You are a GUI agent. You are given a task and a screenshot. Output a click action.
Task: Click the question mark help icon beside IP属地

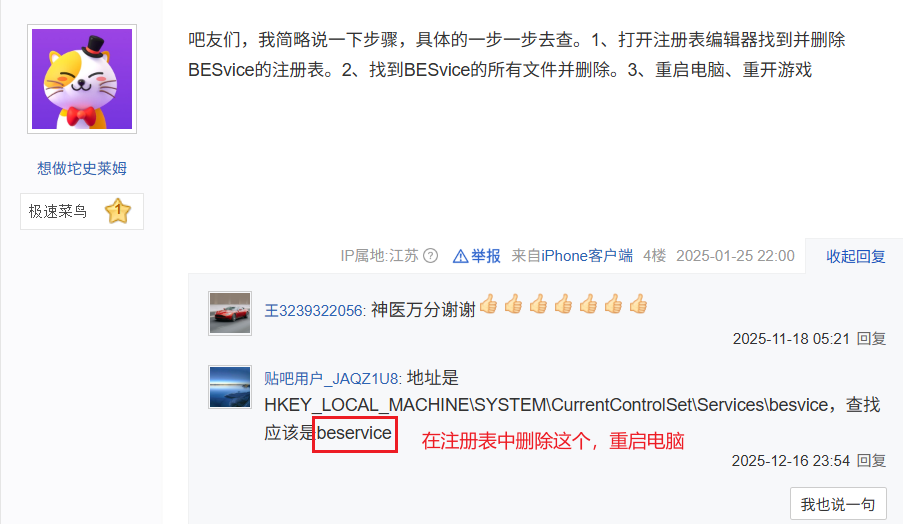point(430,256)
